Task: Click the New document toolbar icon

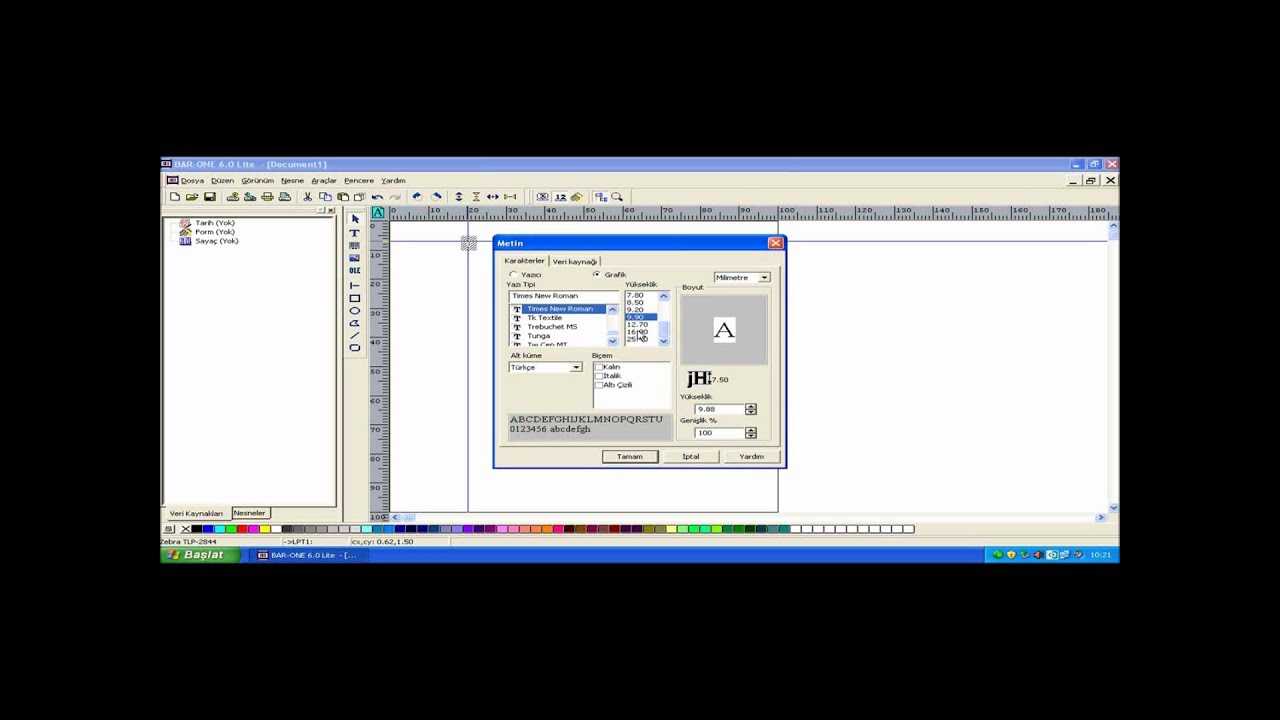Action: coord(175,197)
